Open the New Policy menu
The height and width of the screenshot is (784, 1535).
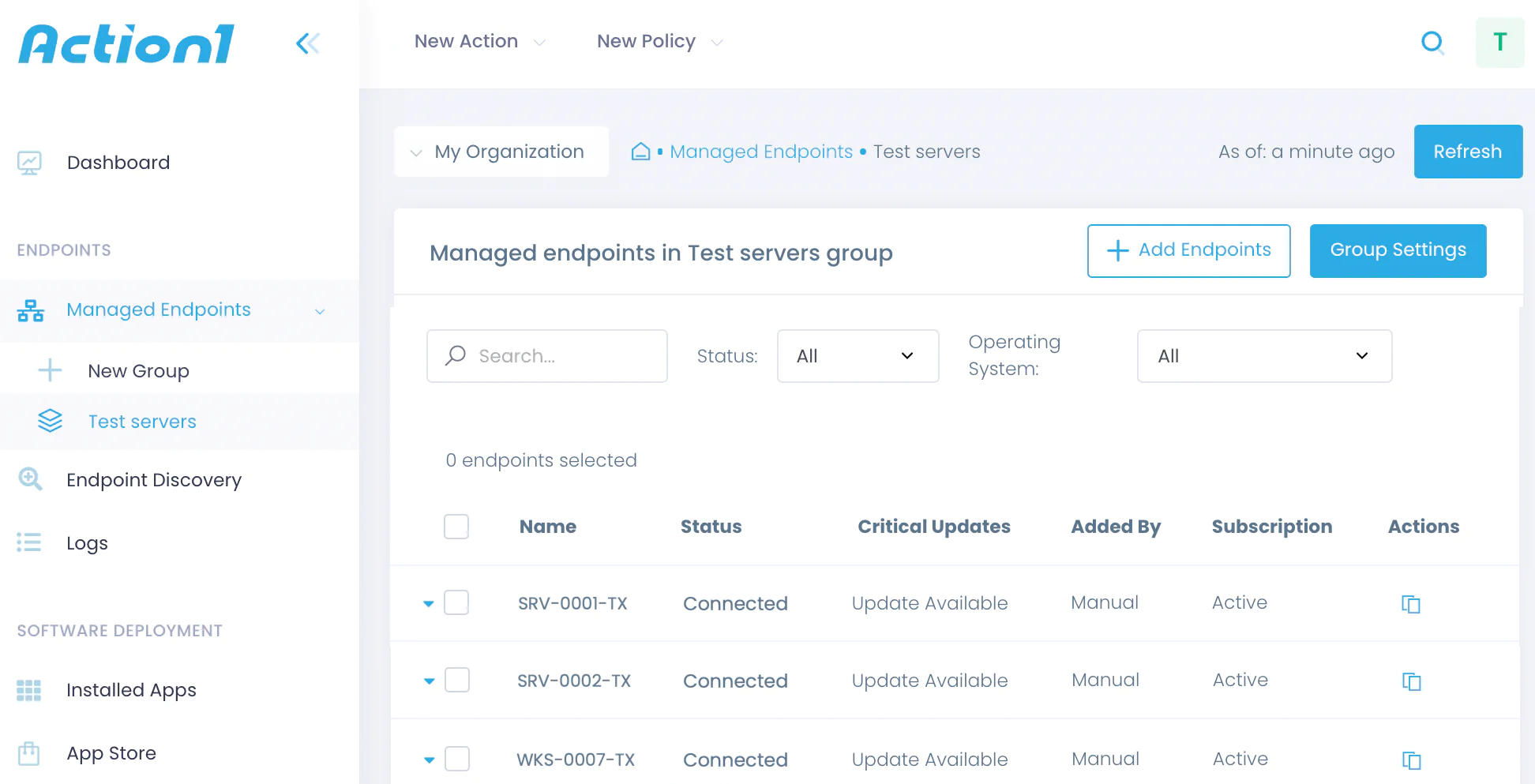coord(659,42)
